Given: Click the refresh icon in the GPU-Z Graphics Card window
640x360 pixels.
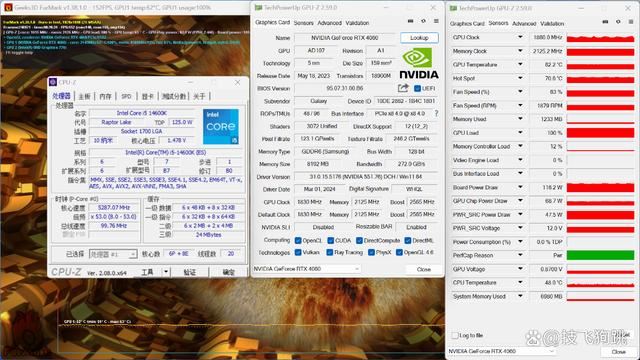Looking at the screenshot, I should click(x=423, y=21).
